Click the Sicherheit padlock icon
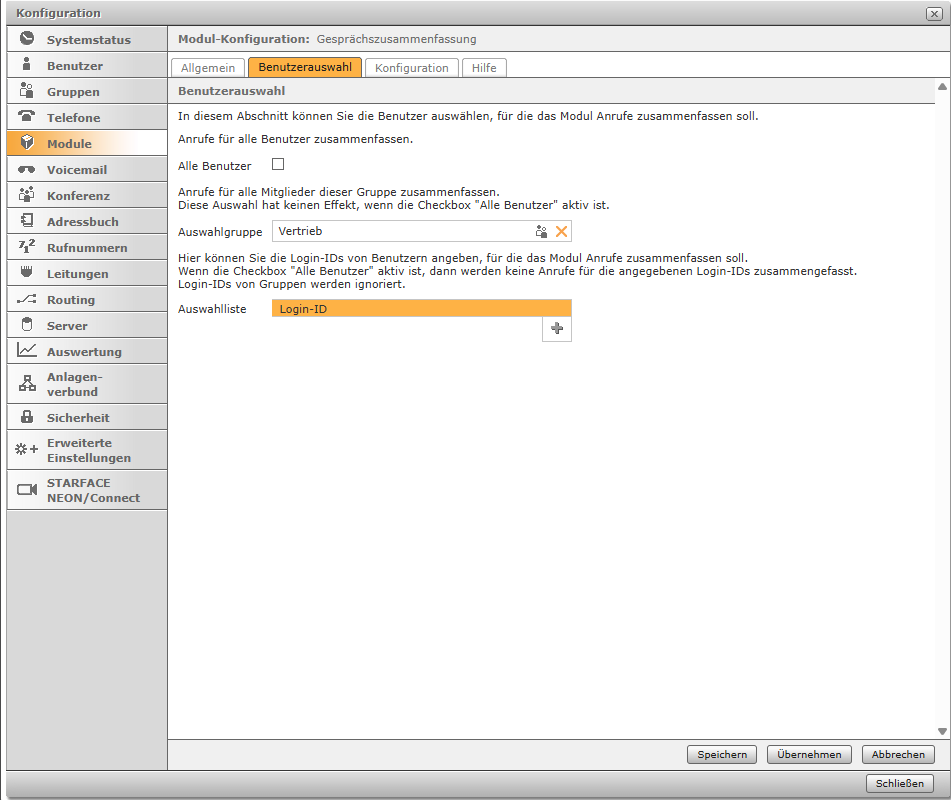Viewport: 951px width, 800px height. point(27,418)
